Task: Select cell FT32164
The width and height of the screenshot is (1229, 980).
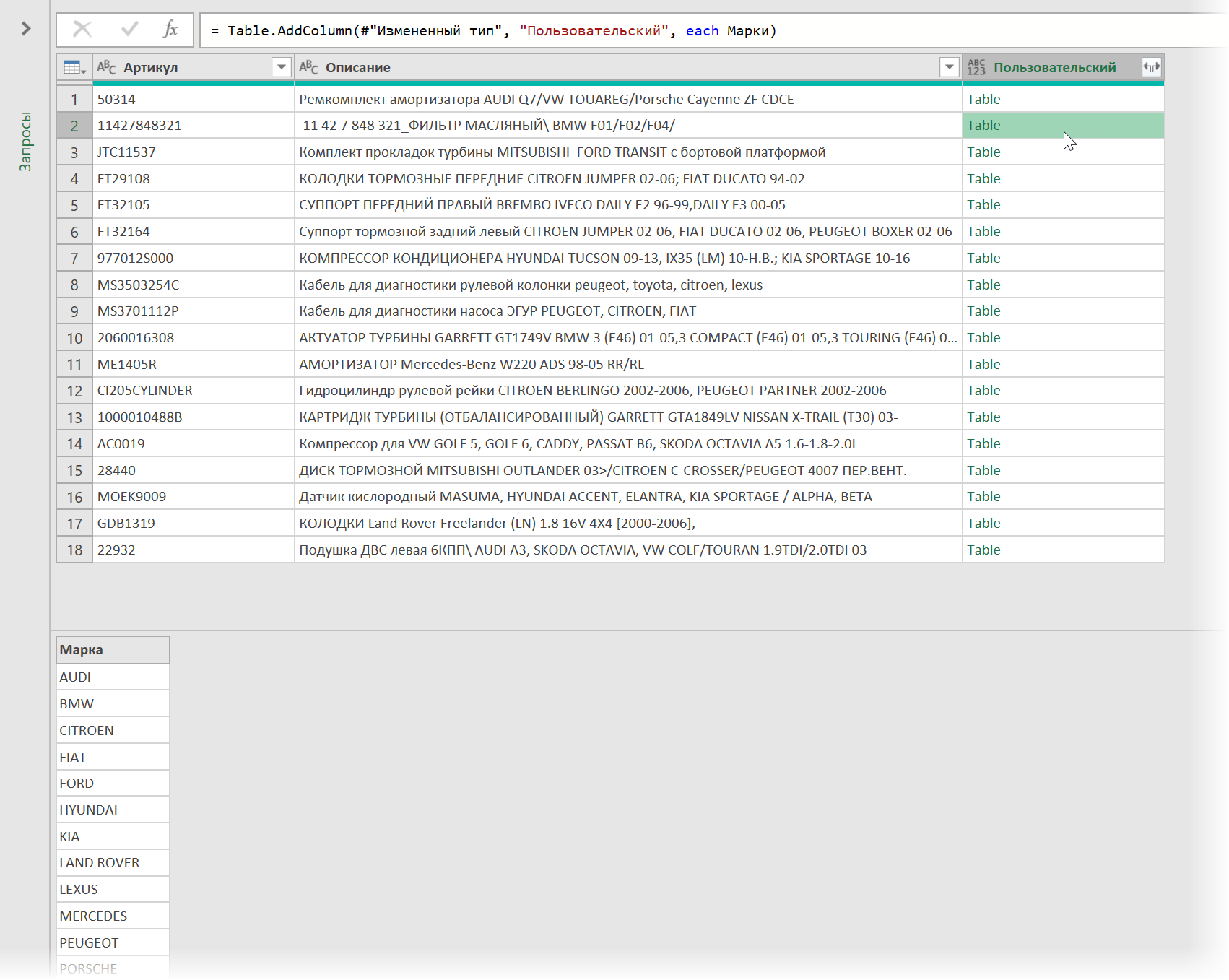Action: 194,232
